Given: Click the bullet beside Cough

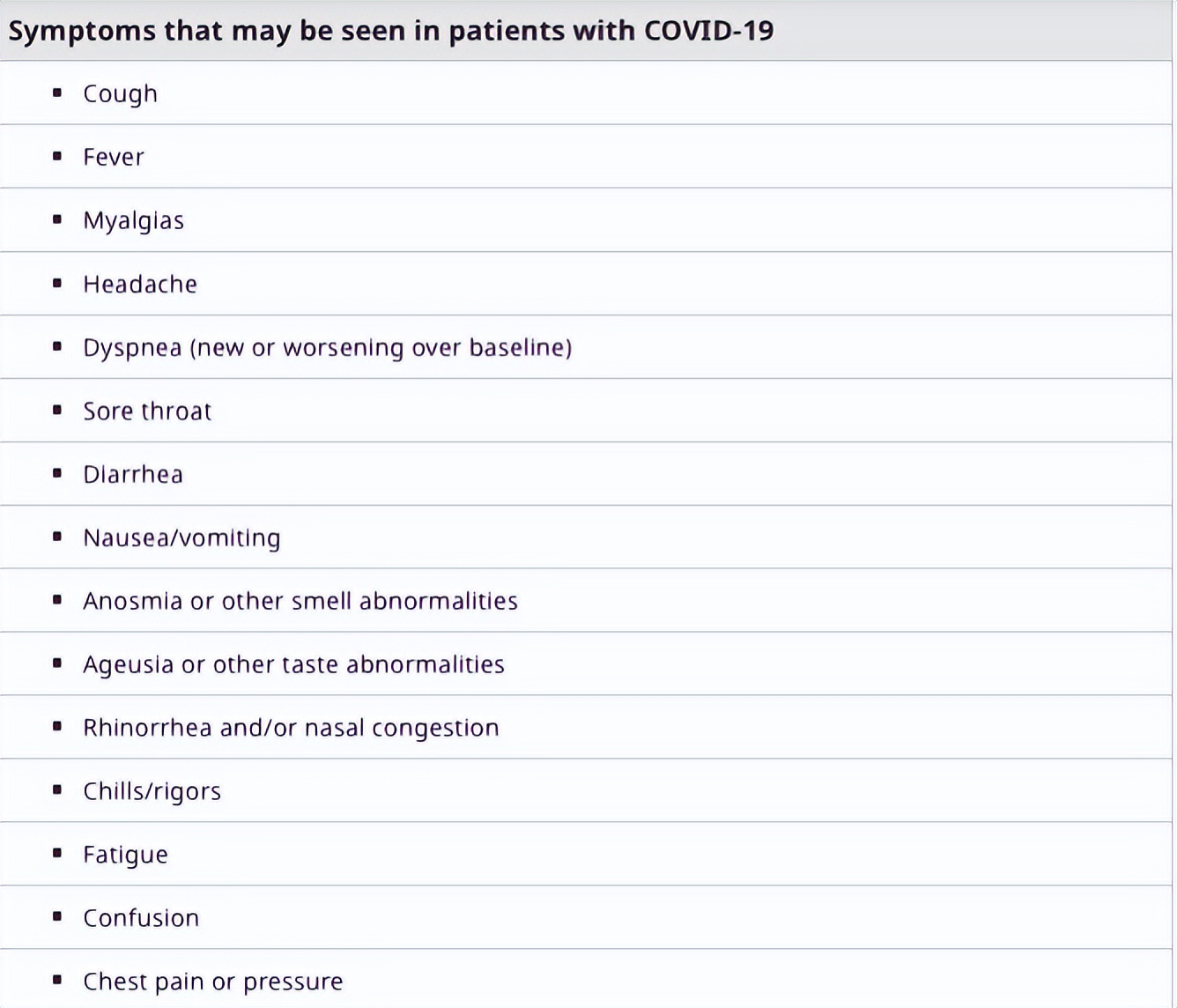Looking at the screenshot, I should coord(57,93).
